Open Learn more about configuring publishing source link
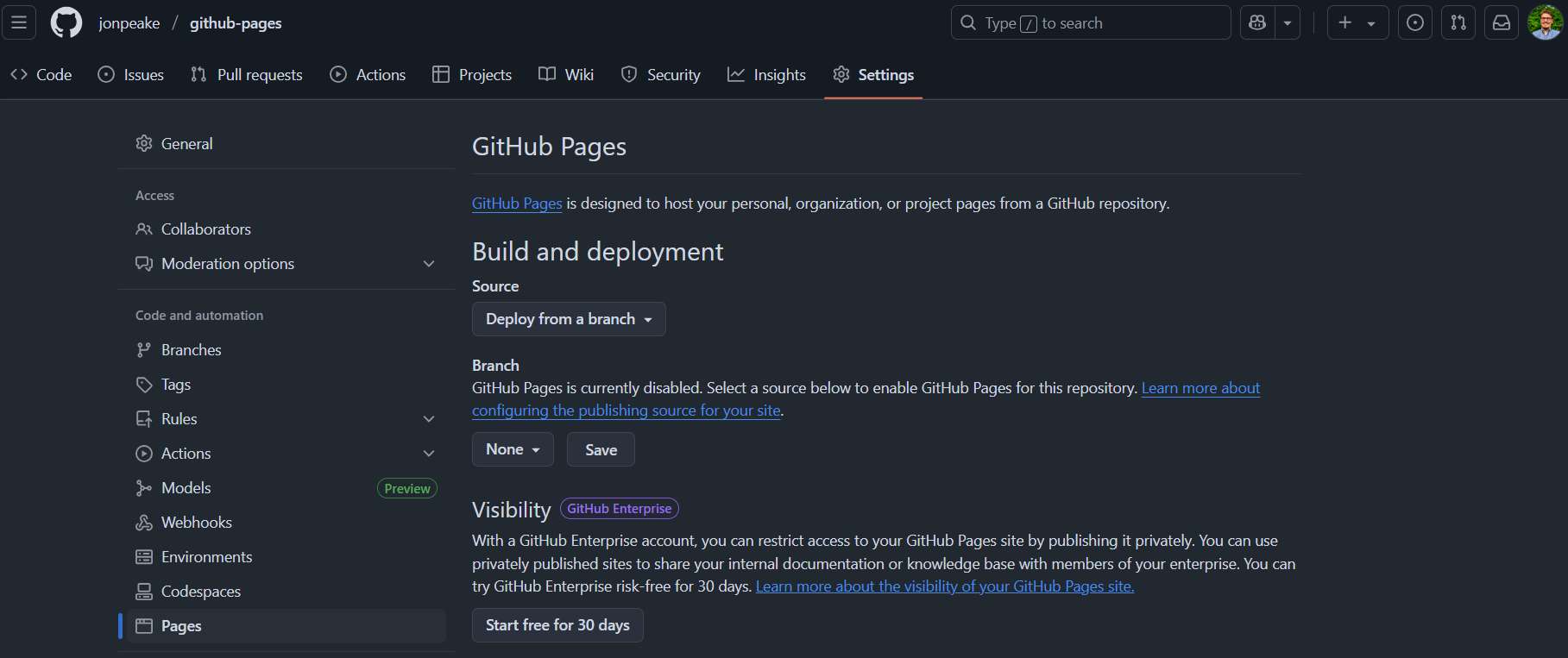Screen dimensions: 1568x658 [626, 410]
